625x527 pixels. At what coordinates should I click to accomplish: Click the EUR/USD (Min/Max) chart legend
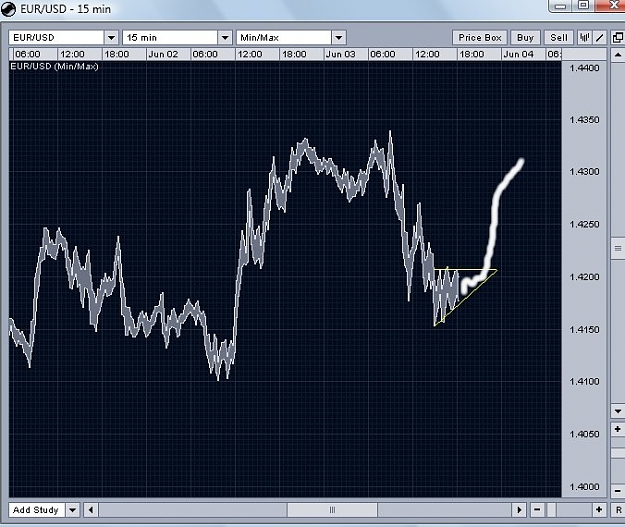point(54,67)
